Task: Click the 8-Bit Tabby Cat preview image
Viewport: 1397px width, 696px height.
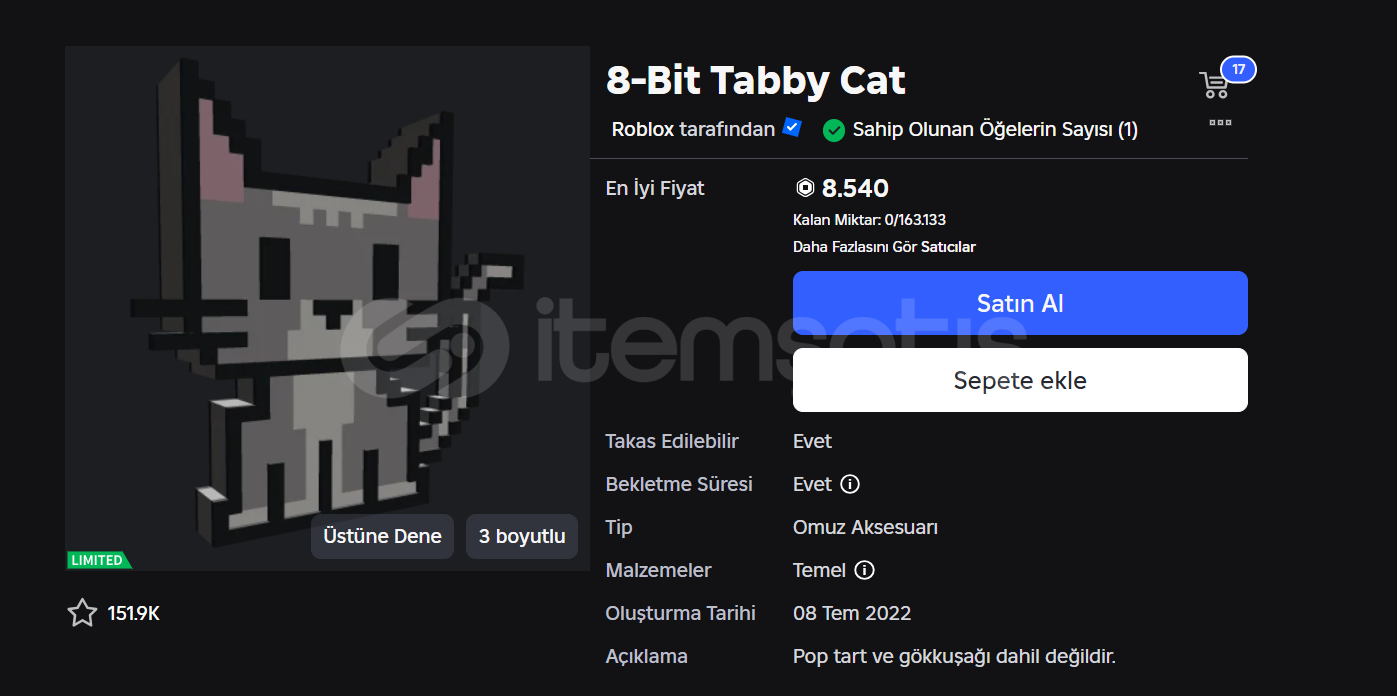Action: tap(327, 308)
